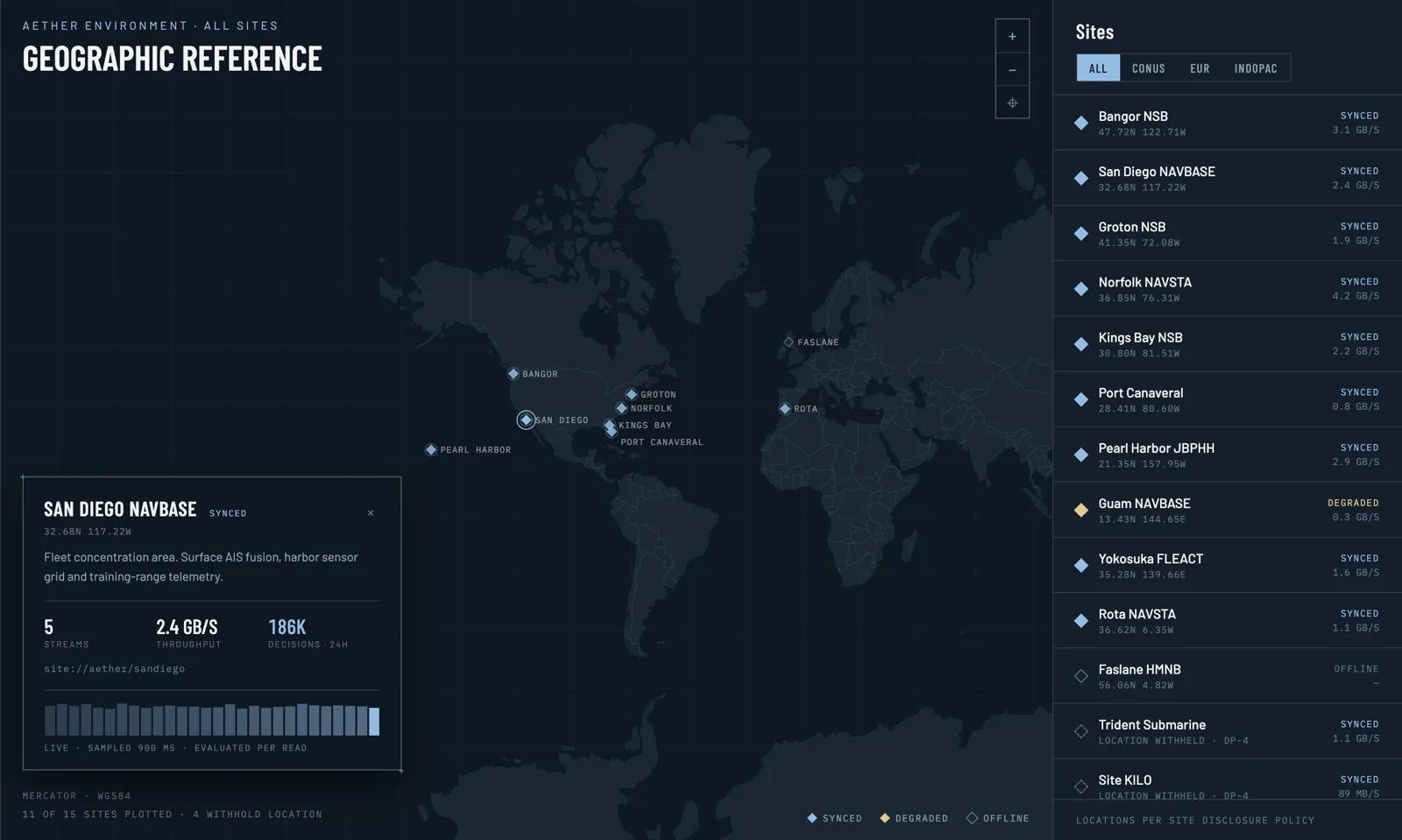Filter sites by EUR tab
Viewport: 1402px width, 840px height.
[x=1200, y=68]
